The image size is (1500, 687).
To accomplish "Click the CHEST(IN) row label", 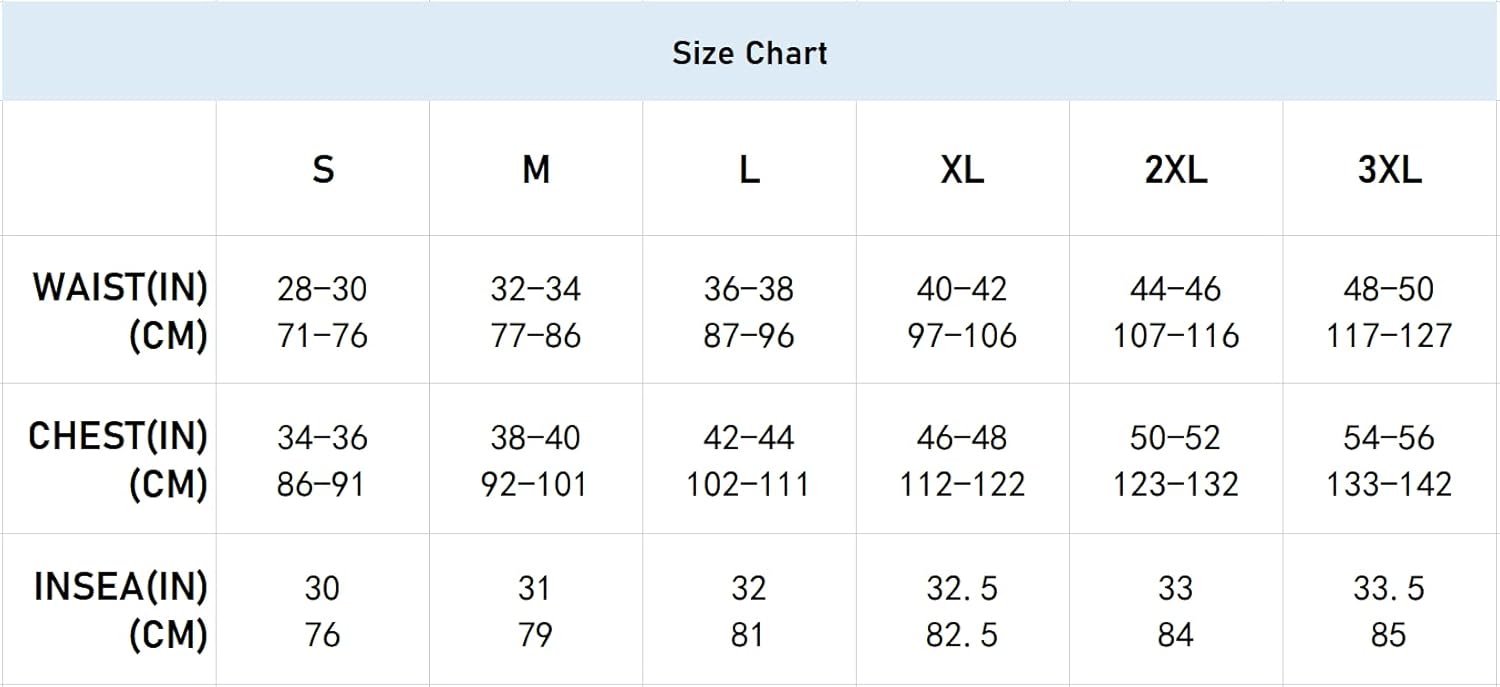I will click(x=118, y=436).
